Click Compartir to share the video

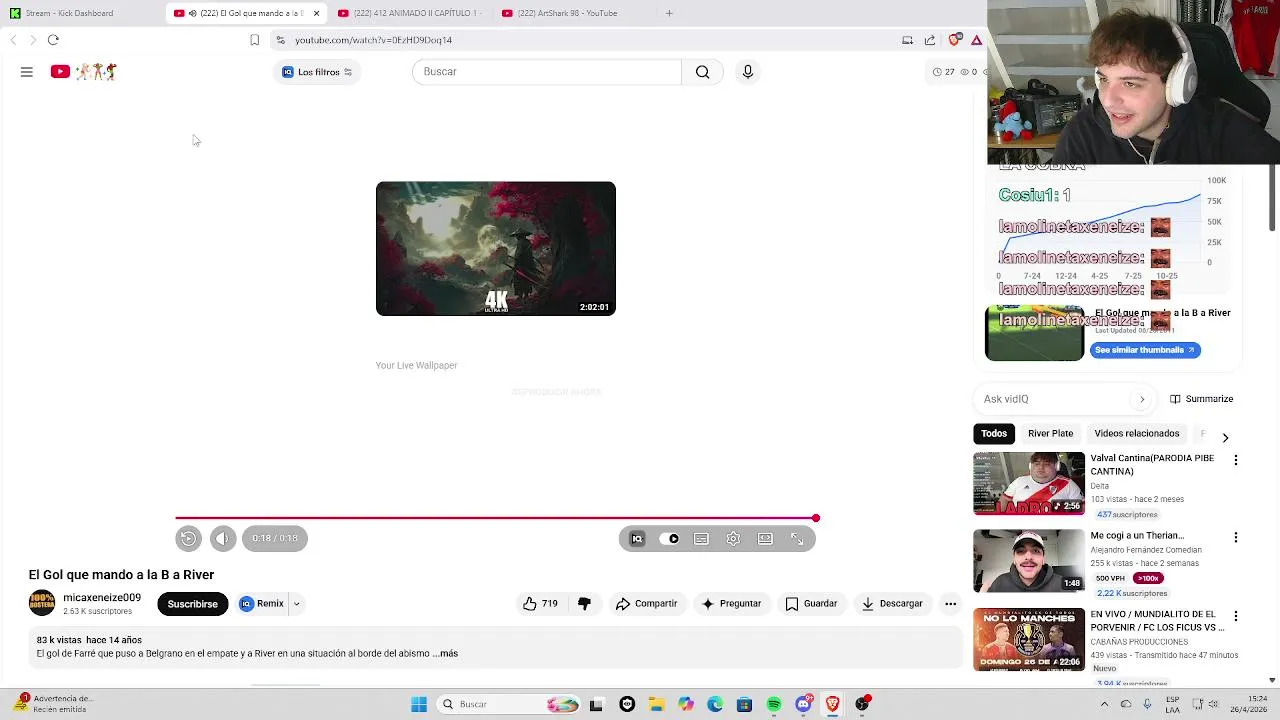pos(646,604)
